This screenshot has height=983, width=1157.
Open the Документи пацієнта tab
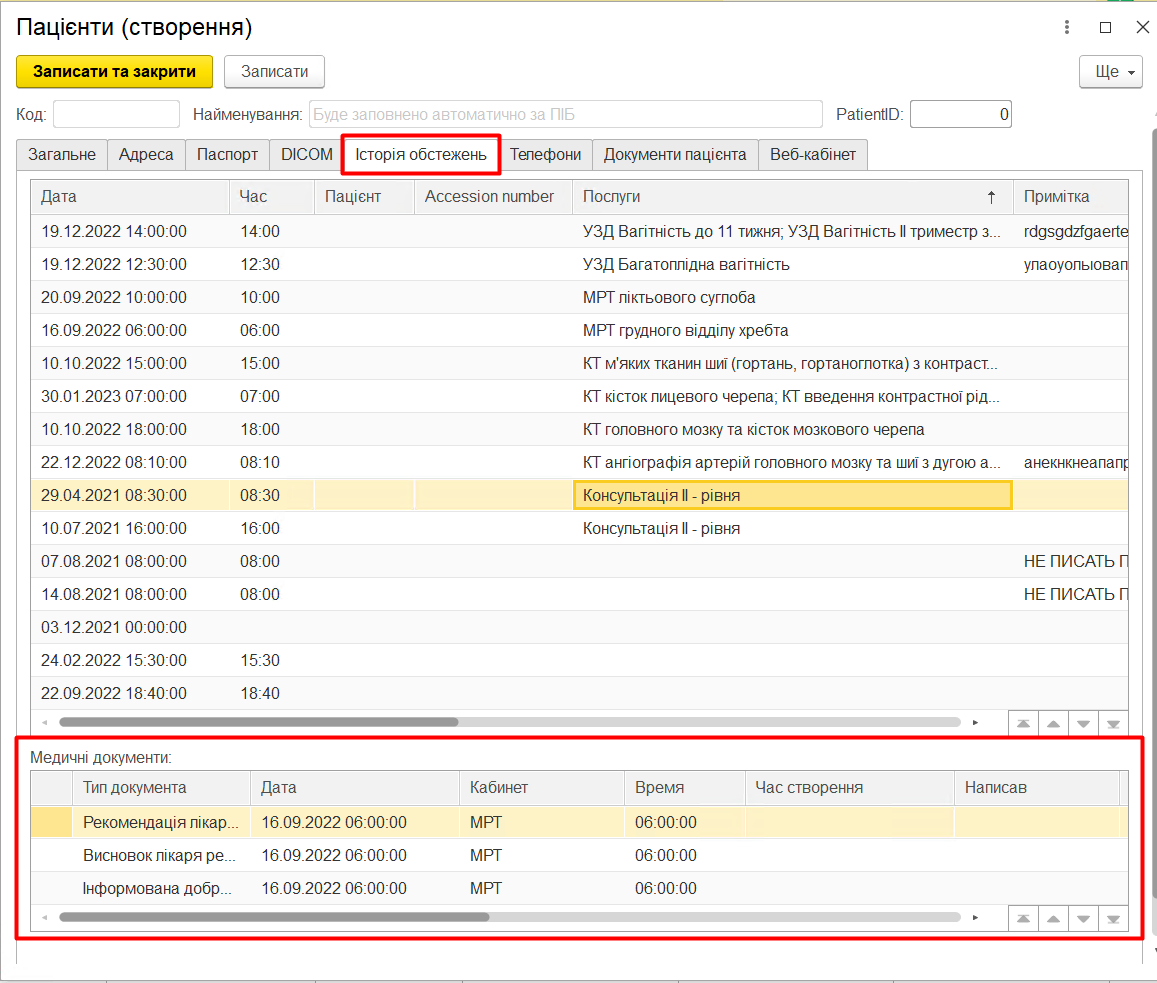point(674,155)
